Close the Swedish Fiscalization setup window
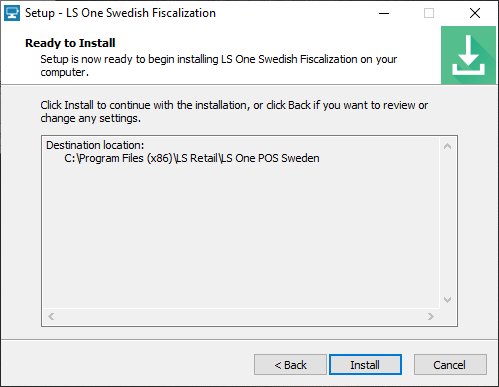The image size is (499, 387). click(475, 13)
